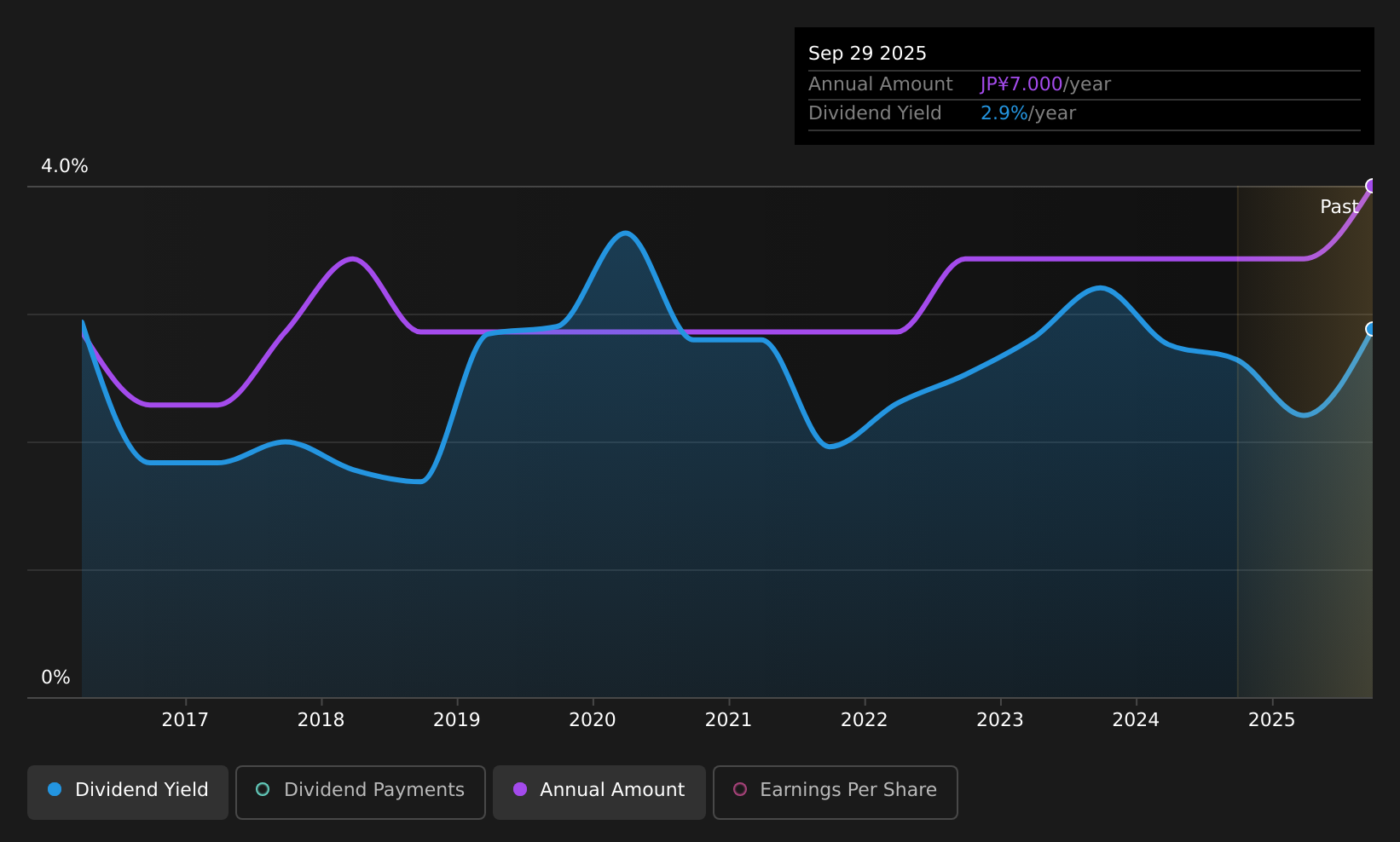Click the 2024 x-axis label

1136,720
